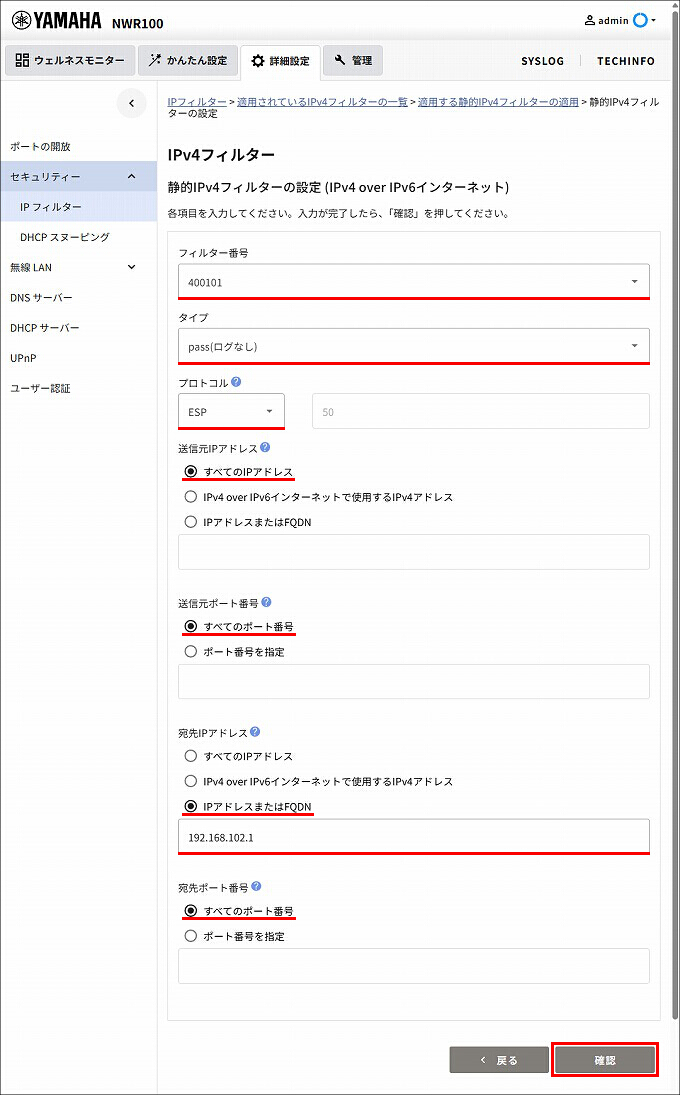Open the admin user account icon
Image resolution: width=680 pixels, height=1095 pixels.
(590, 20)
